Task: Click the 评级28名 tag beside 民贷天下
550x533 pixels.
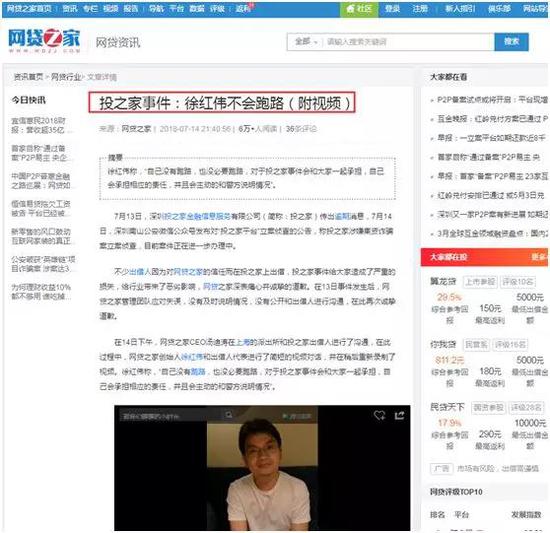Action: pos(526,407)
